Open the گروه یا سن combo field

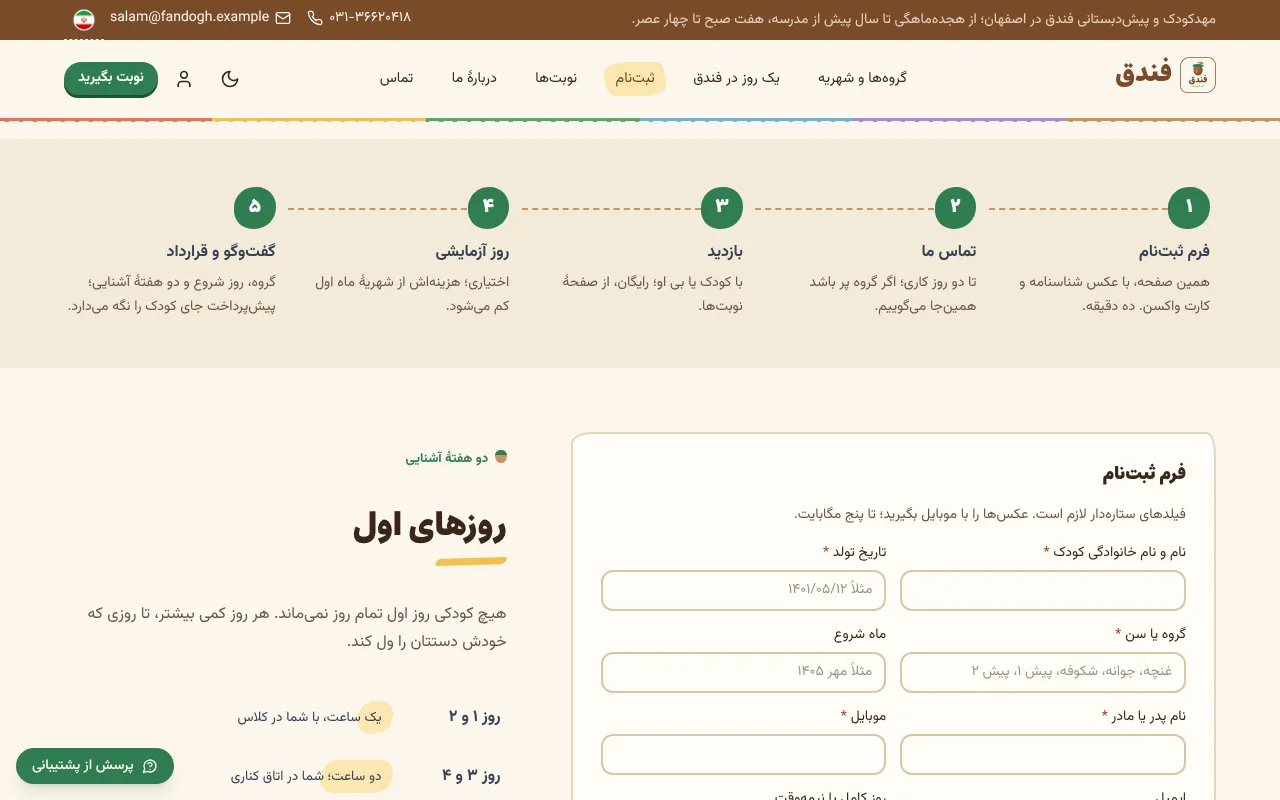pos(1043,672)
